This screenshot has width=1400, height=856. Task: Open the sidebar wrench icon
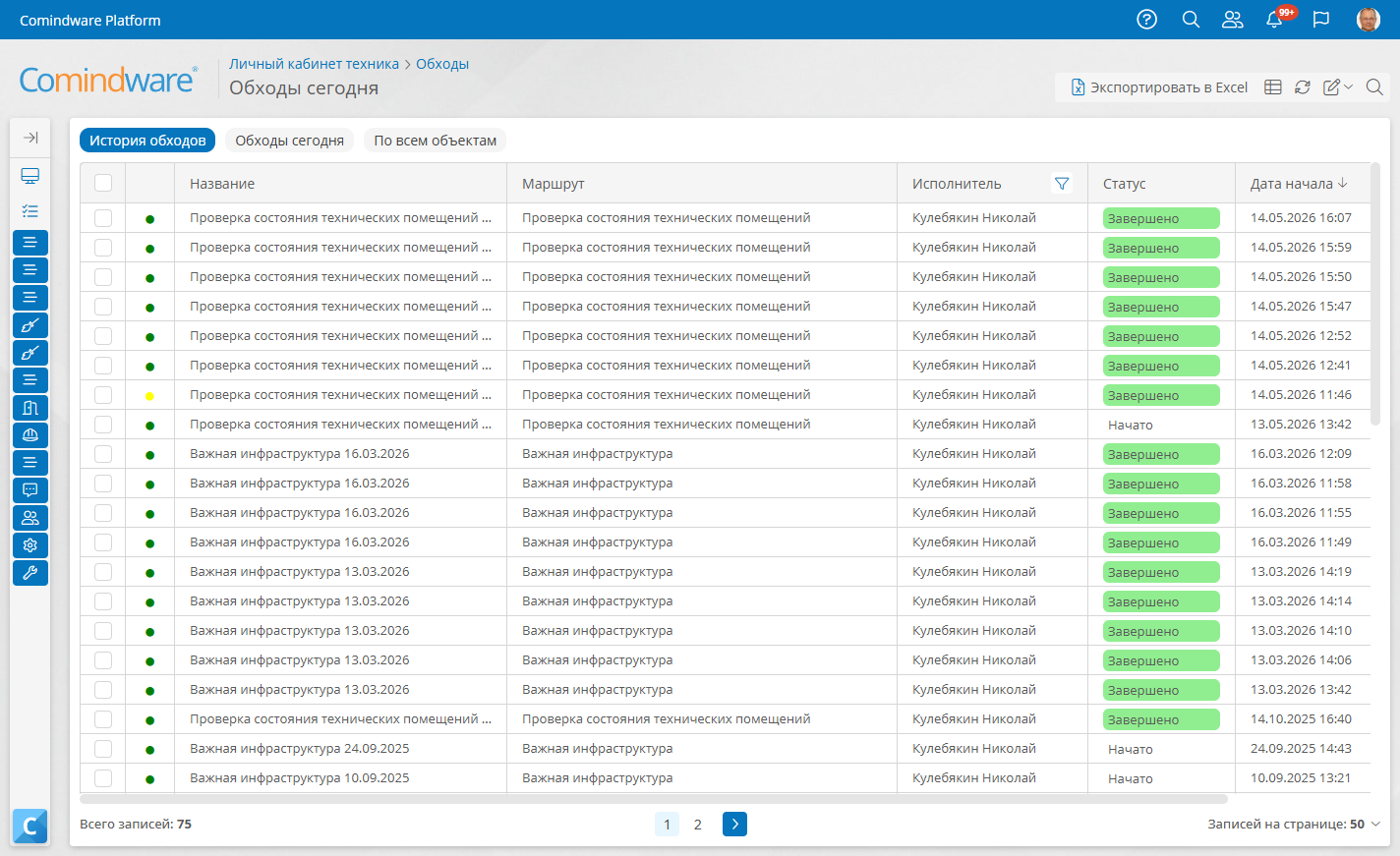click(30, 573)
